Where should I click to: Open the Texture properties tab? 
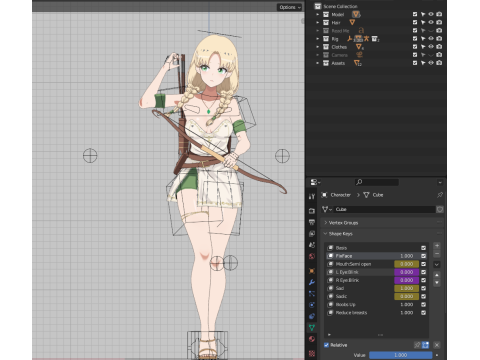(312, 353)
